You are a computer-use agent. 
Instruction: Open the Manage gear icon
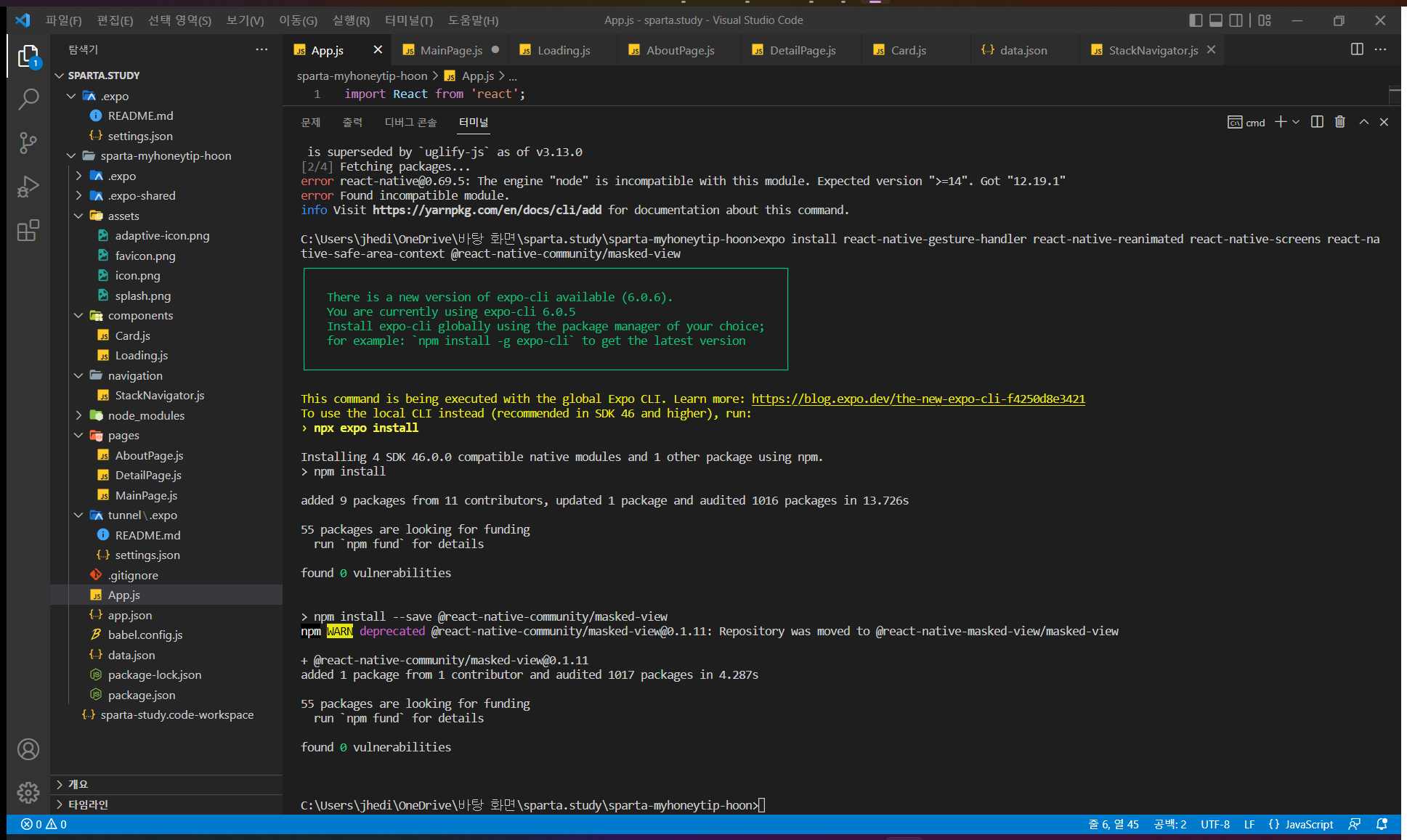[28, 793]
